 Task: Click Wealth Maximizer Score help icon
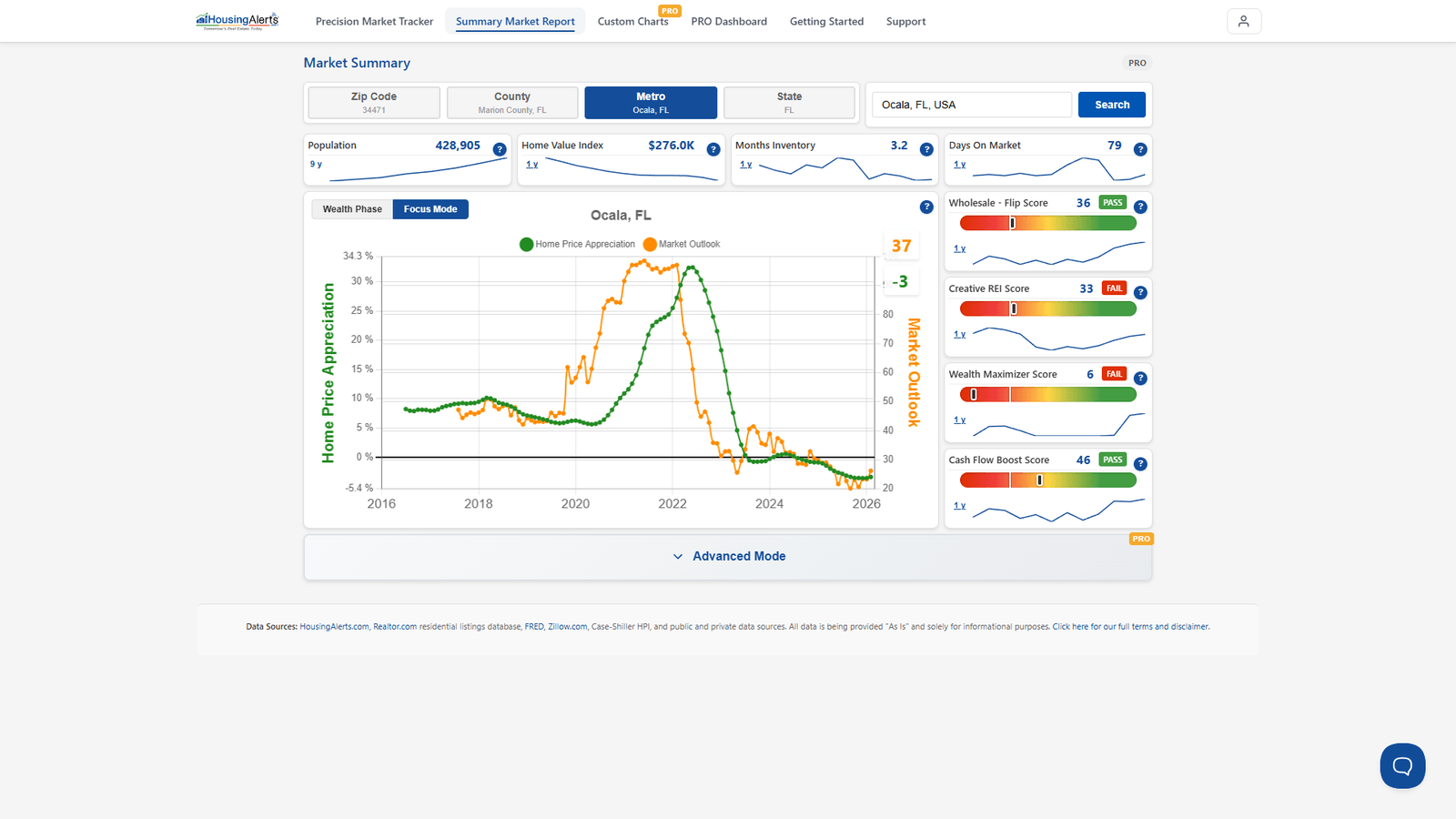pyautogui.click(x=1140, y=378)
